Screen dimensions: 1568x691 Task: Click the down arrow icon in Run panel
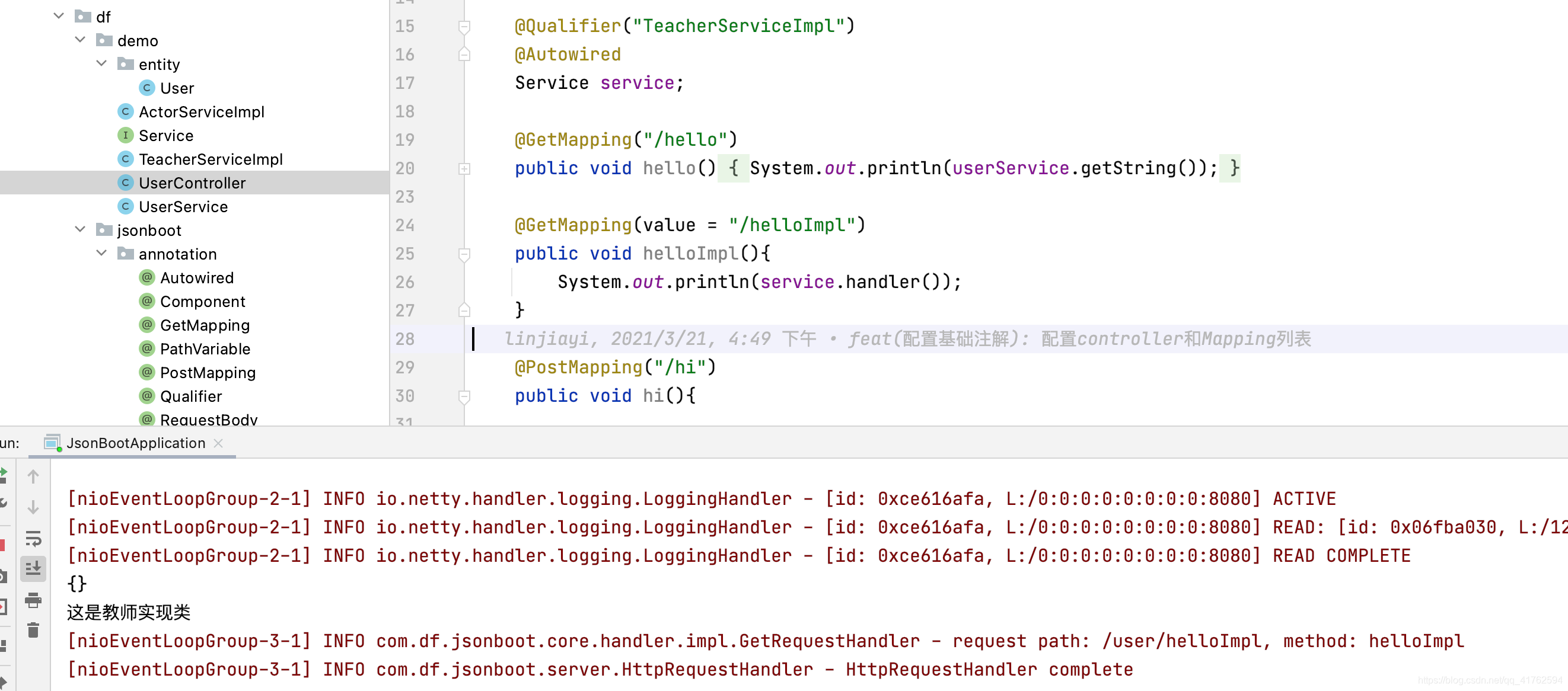coord(33,507)
